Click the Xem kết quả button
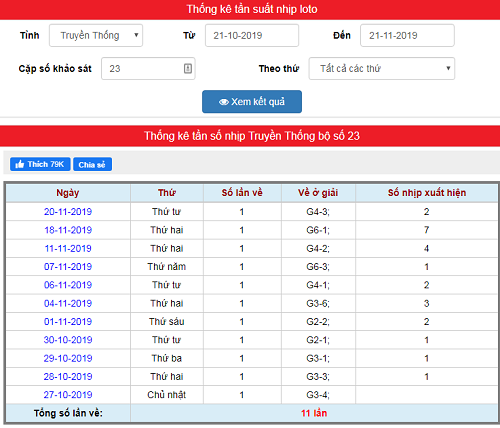The width and height of the screenshot is (500, 428). click(252, 102)
